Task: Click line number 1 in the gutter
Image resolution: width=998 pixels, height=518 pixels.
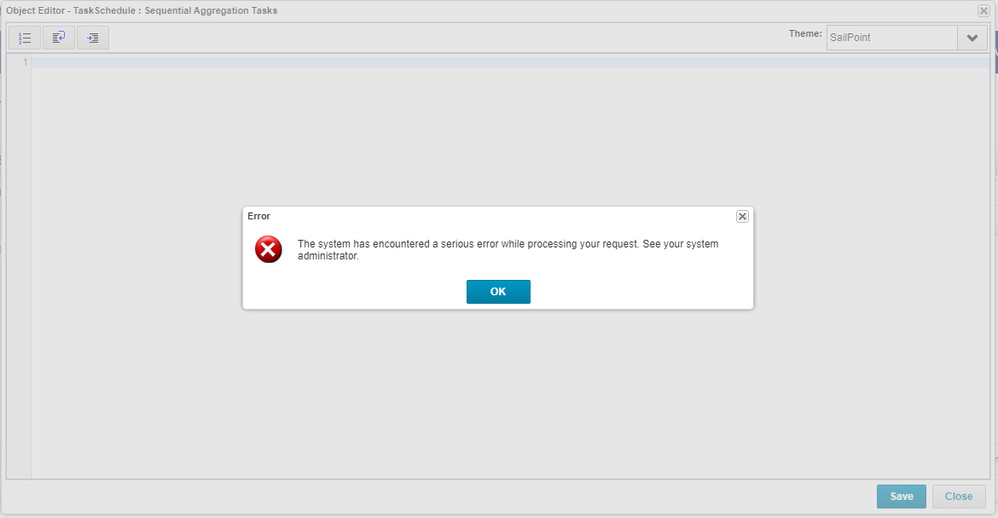Action: point(25,62)
